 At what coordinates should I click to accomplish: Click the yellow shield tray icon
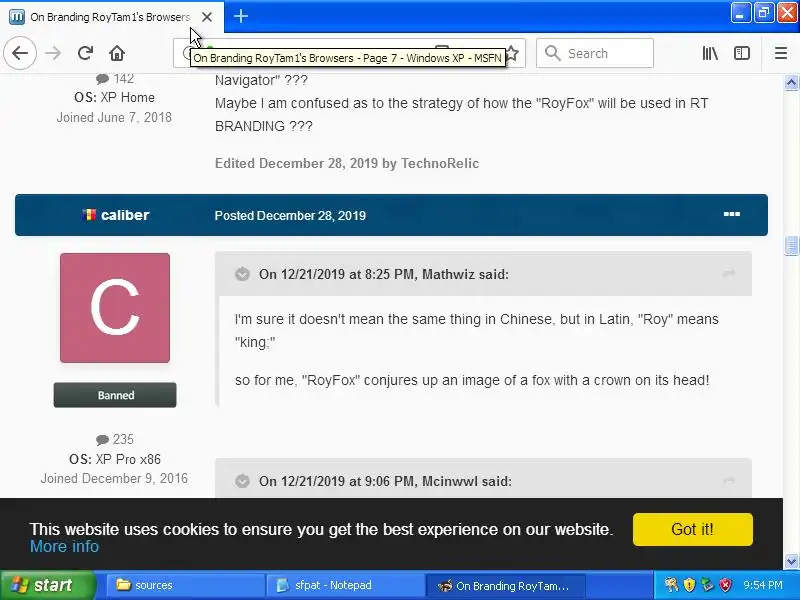tap(689, 585)
